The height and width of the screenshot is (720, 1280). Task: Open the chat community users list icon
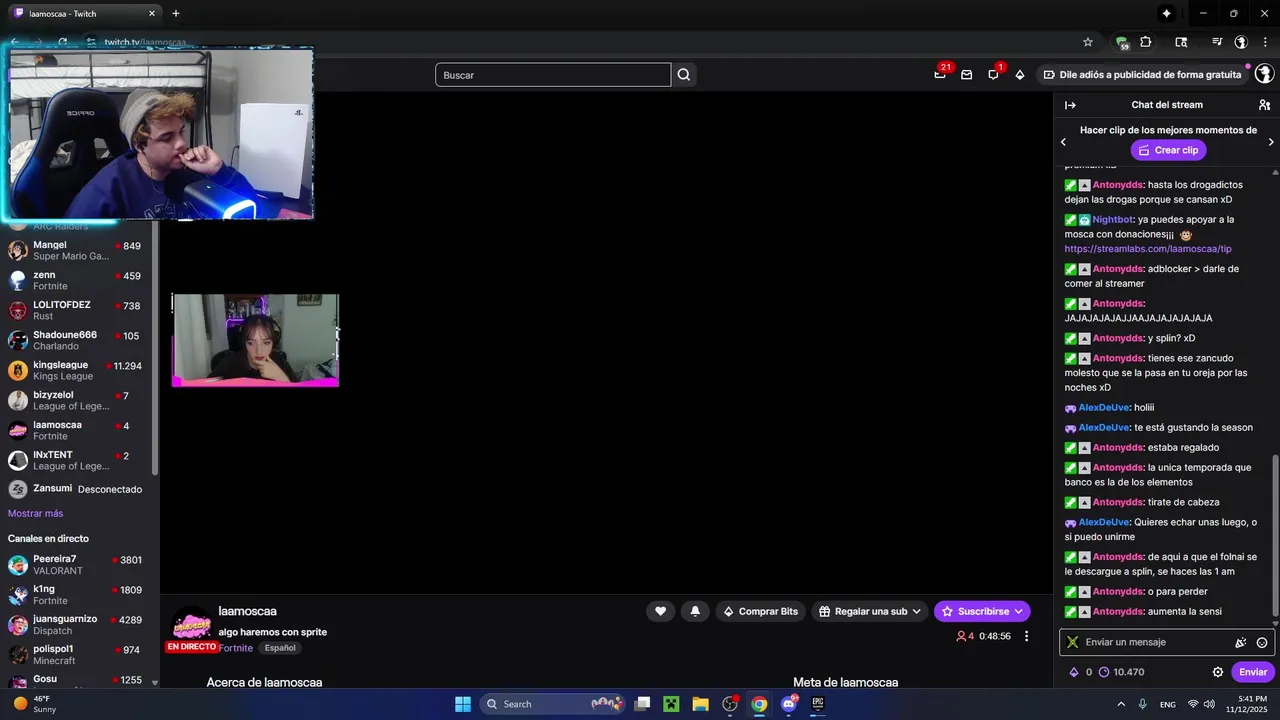tap(1264, 105)
